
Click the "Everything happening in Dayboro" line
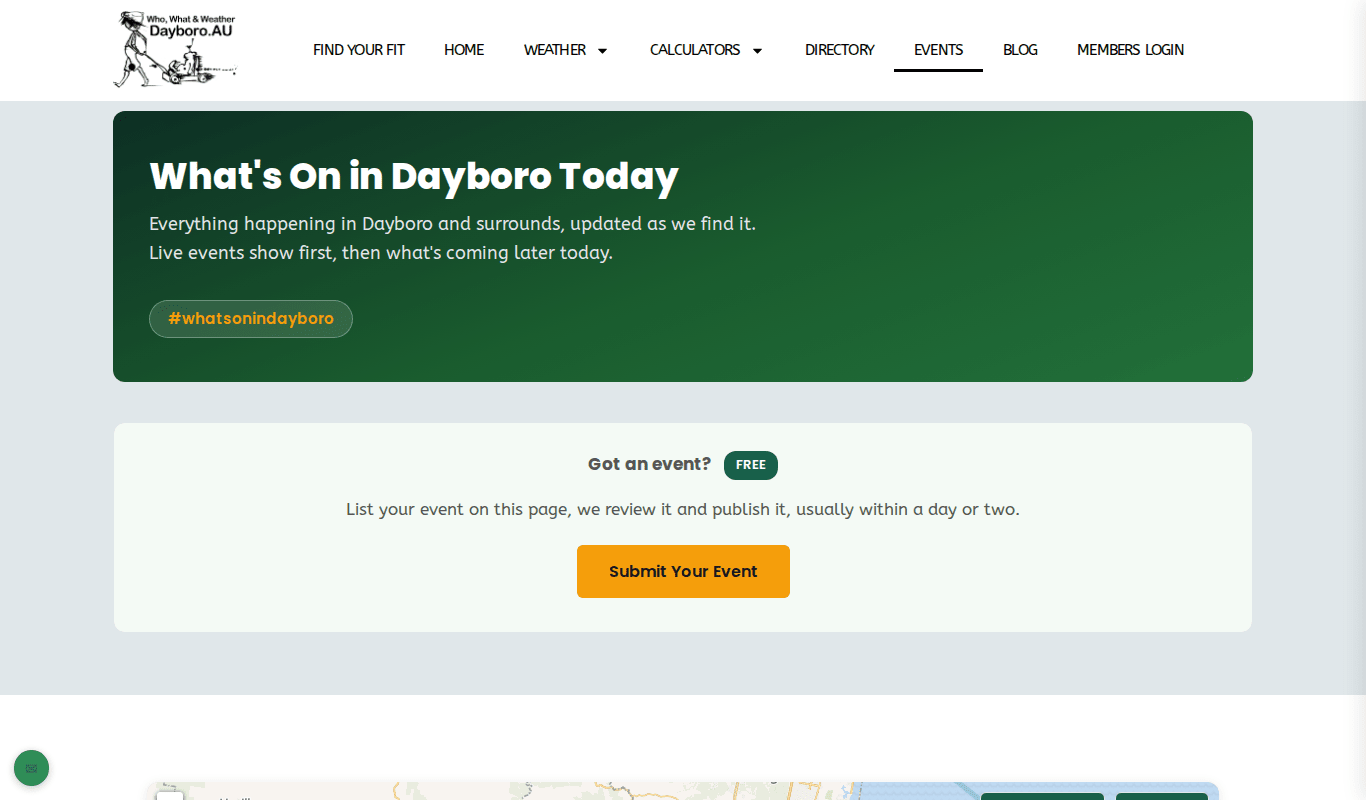coord(452,224)
